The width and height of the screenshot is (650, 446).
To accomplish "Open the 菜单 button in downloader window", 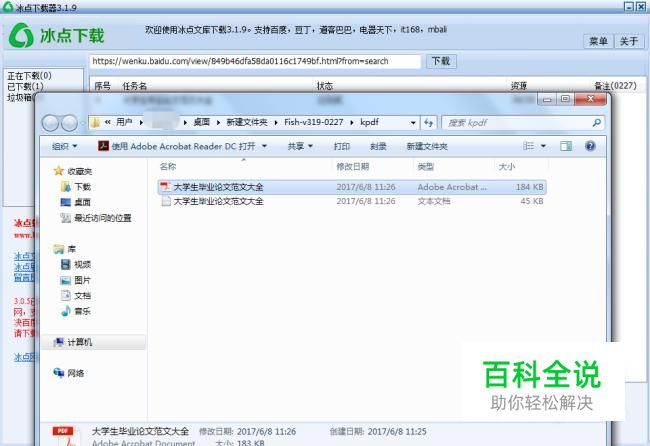I will coord(598,41).
